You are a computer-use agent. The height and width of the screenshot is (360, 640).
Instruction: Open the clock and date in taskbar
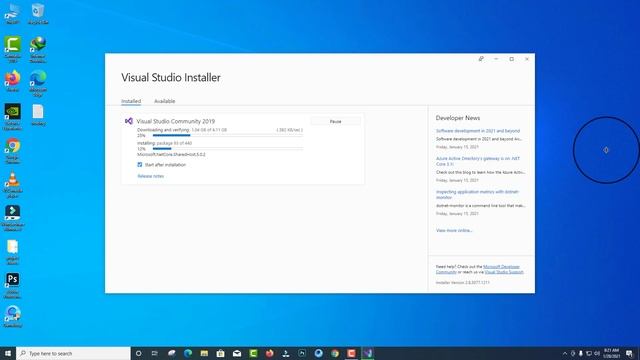611,353
